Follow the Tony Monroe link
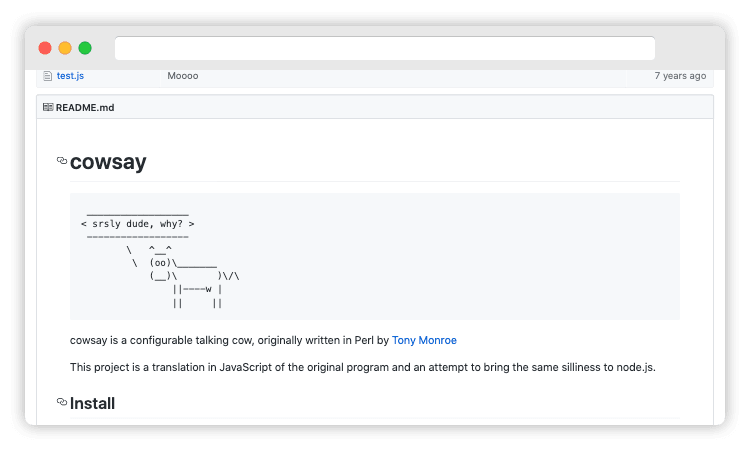The height and width of the screenshot is (450, 750). coord(424,340)
